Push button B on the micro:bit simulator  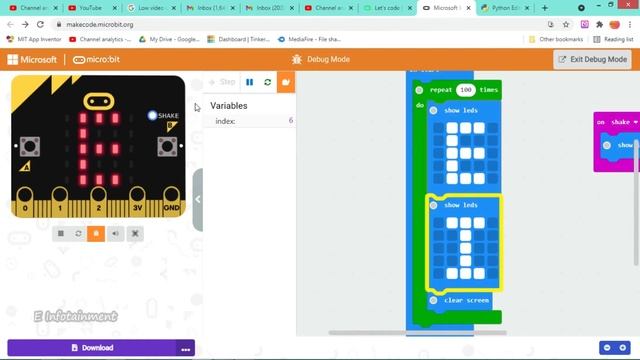tap(167, 146)
